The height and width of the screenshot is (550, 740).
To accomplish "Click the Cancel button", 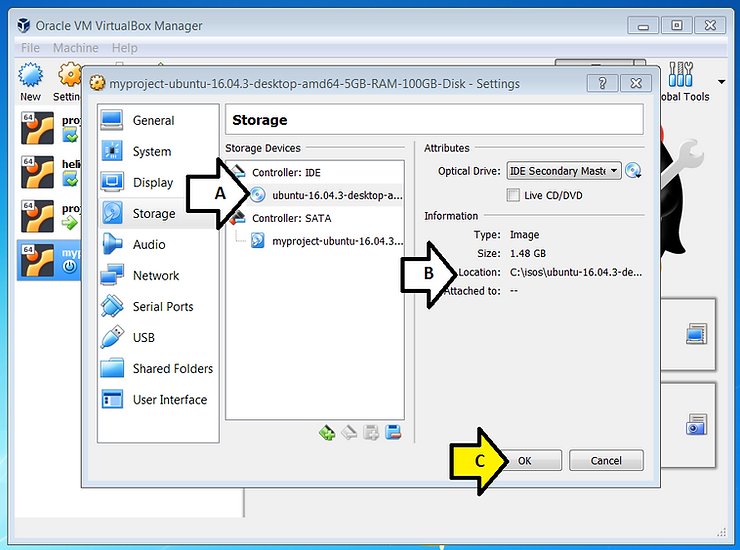I will pyautogui.click(x=606, y=460).
